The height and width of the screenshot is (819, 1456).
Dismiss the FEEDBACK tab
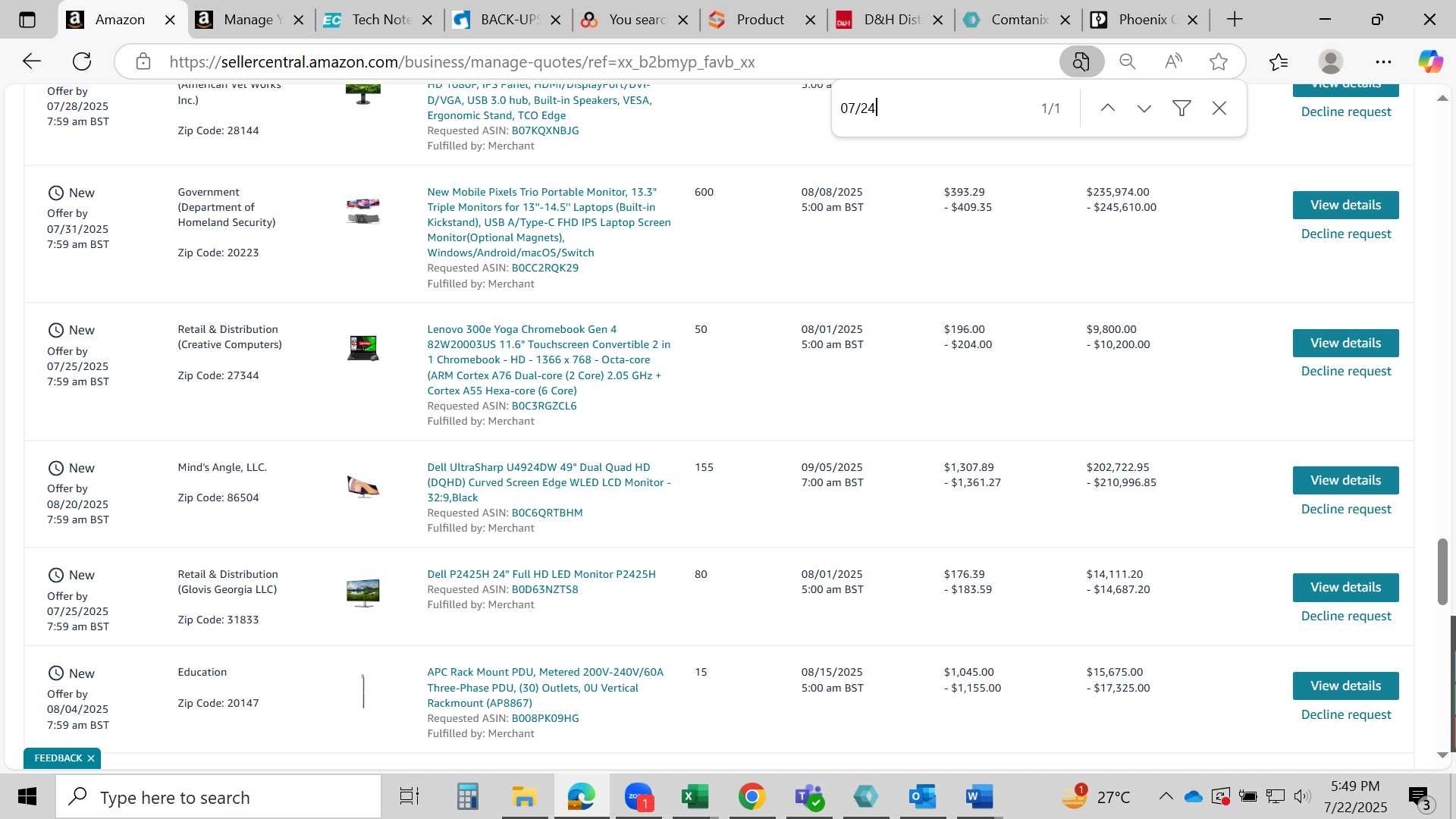[91, 758]
